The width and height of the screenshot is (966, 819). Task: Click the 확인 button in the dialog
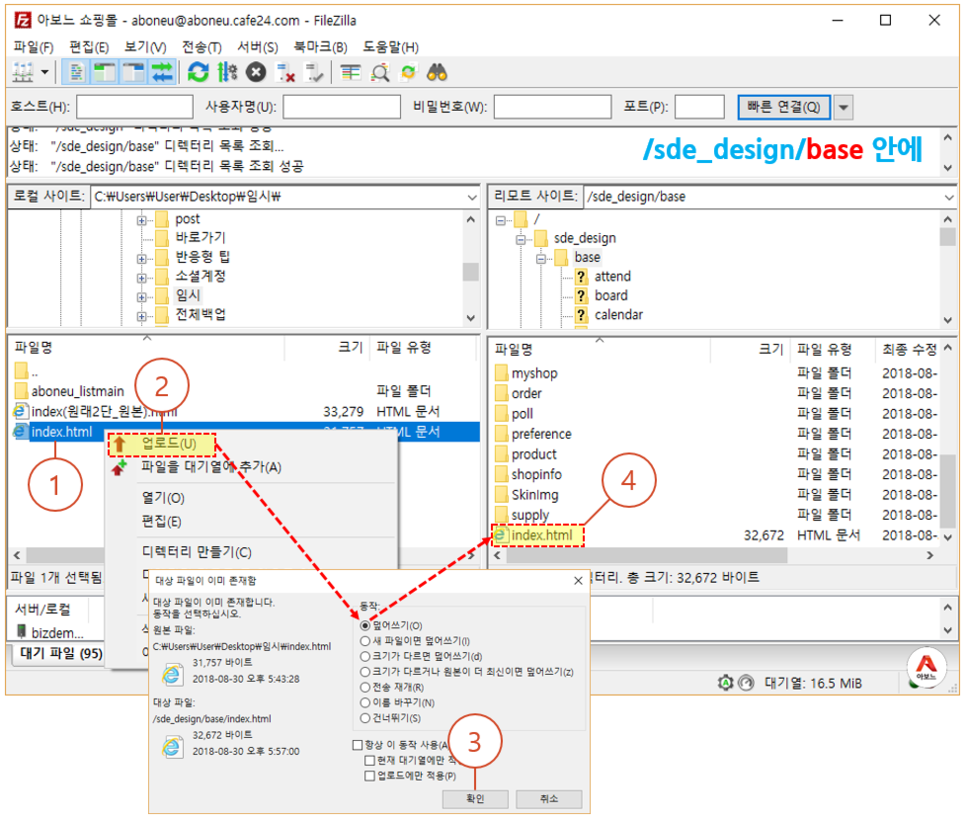tap(475, 799)
